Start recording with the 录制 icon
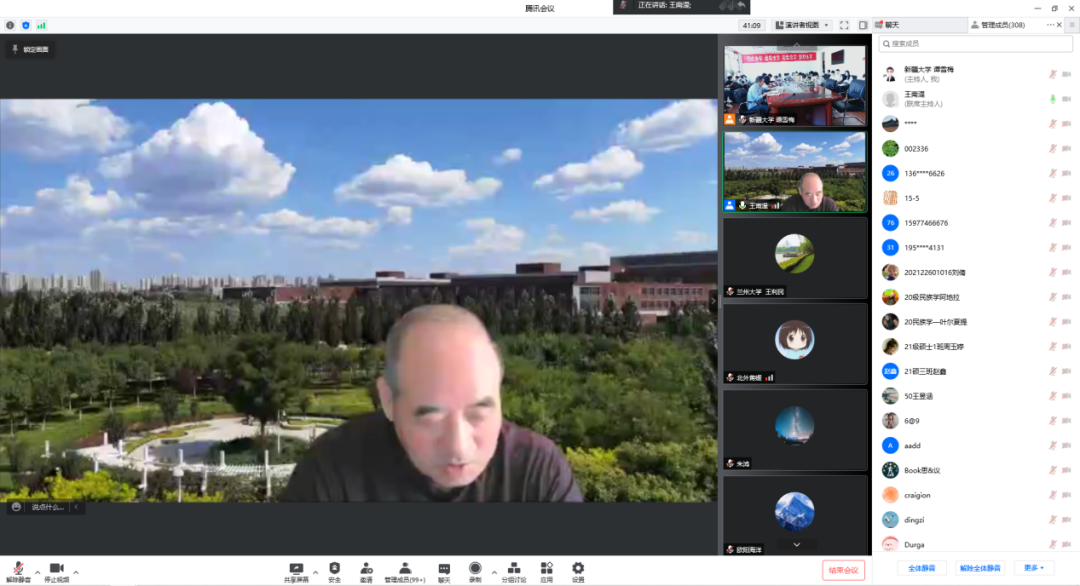Viewport: 1080px width, 586px height. pyautogui.click(x=475, y=567)
